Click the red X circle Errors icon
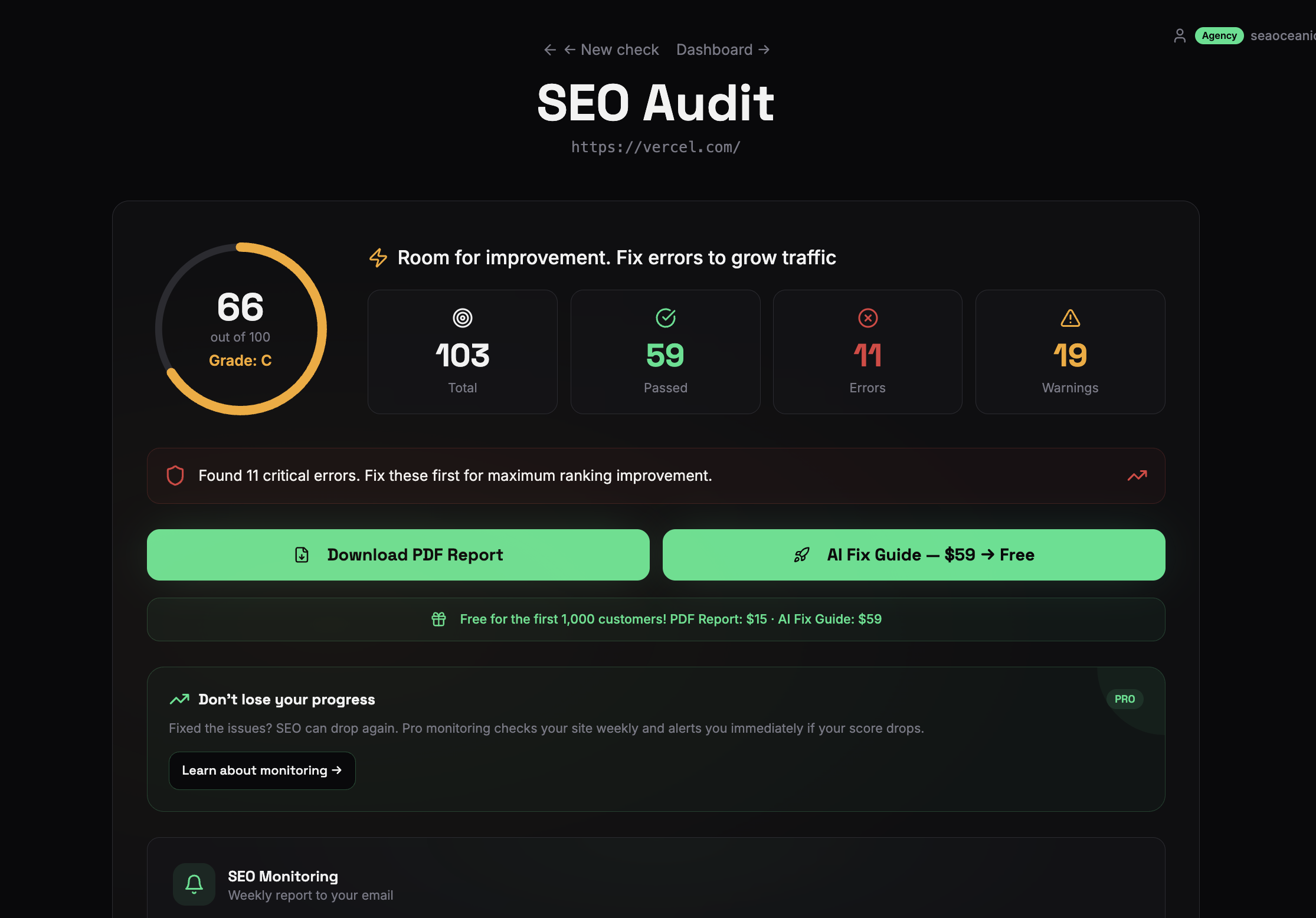Screen dimensions: 1316x918 (x=867, y=318)
